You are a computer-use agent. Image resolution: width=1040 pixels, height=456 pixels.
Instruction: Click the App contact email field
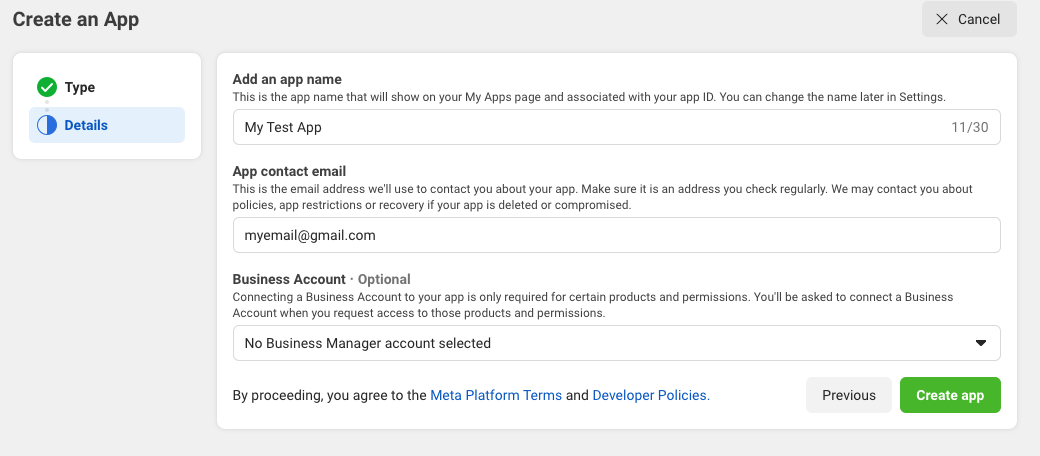(x=616, y=235)
